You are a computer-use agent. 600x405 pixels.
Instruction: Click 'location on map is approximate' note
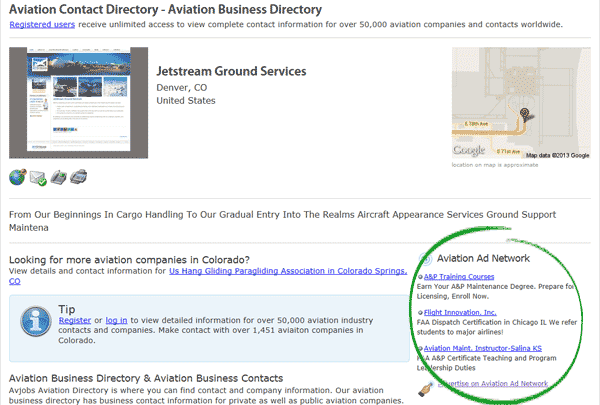pyautogui.click(x=495, y=165)
